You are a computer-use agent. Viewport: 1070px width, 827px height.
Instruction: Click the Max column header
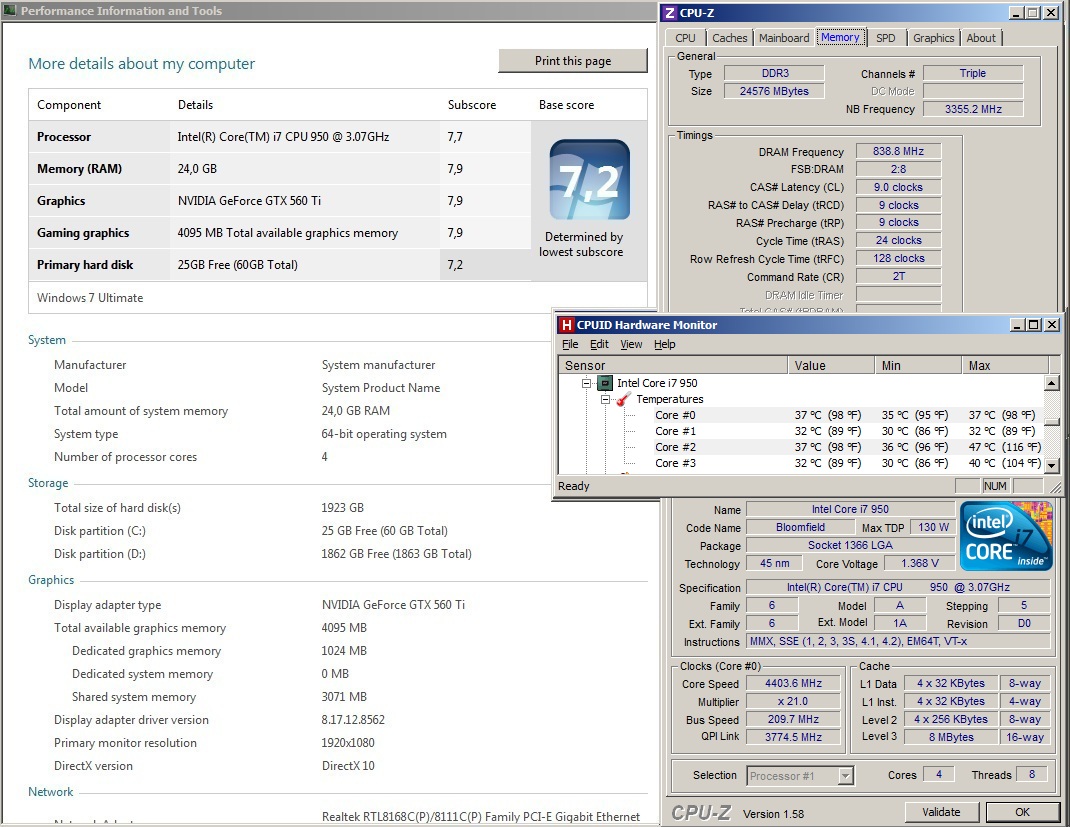click(x=1004, y=366)
